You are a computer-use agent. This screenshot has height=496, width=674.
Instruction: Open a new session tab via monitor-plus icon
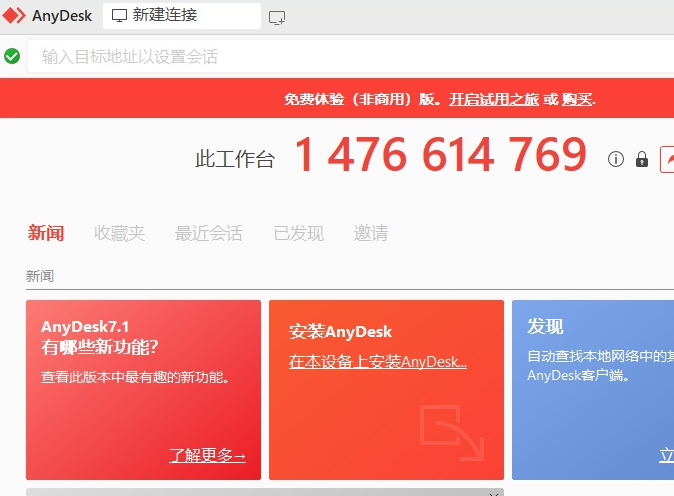[276, 18]
